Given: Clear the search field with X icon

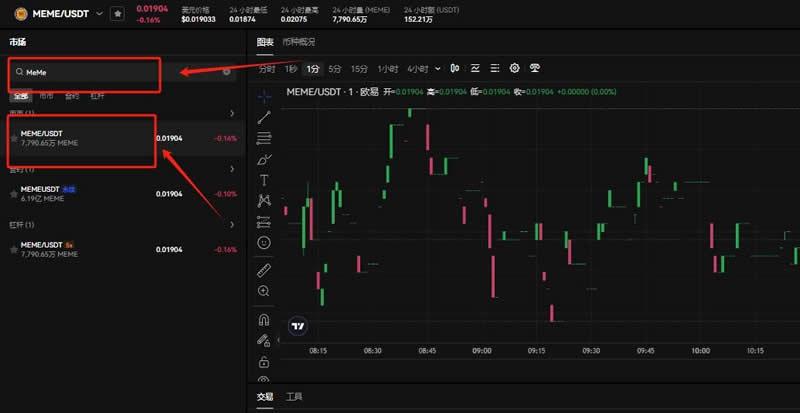Looking at the screenshot, I should pyautogui.click(x=227, y=72).
